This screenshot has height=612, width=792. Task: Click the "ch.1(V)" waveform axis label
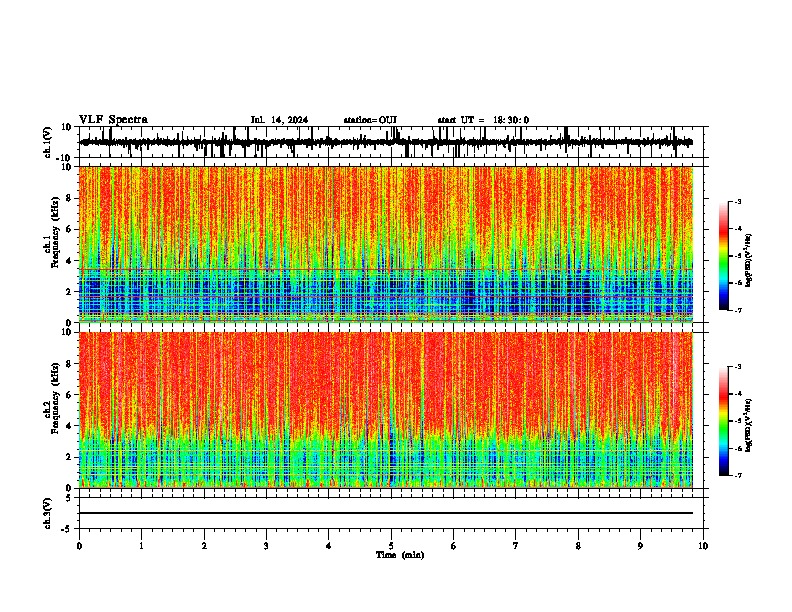[x=48, y=142]
